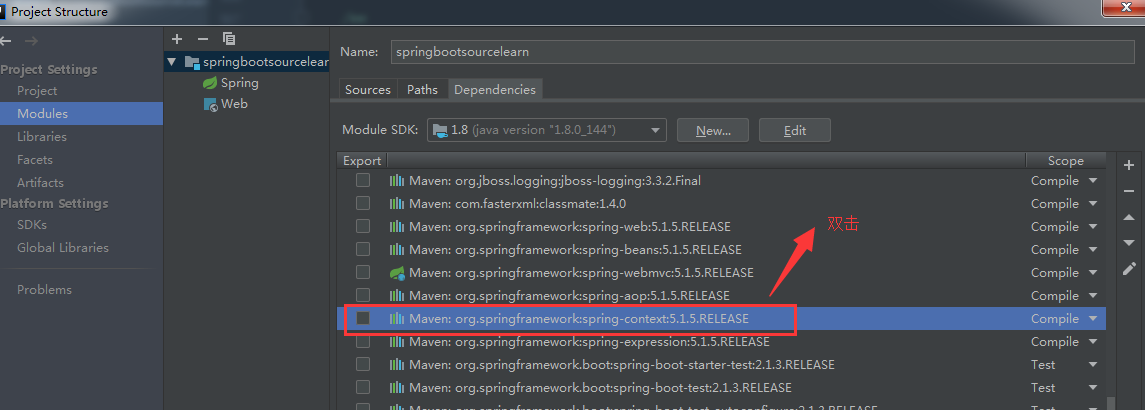Viewport: 1145px width, 410px height.
Task: Toggle export checkbox for spring-boot-starter-test
Action: pyautogui.click(x=363, y=364)
